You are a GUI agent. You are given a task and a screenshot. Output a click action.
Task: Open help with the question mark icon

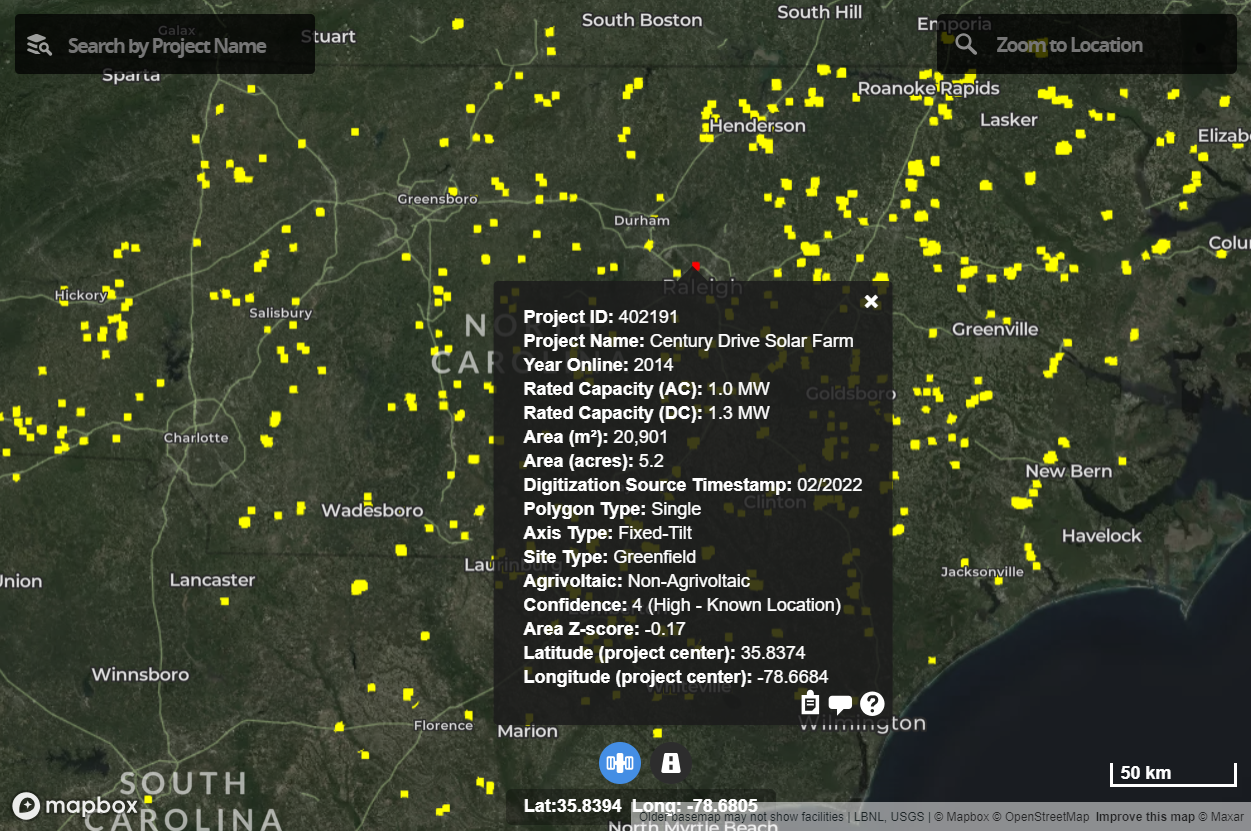(871, 704)
